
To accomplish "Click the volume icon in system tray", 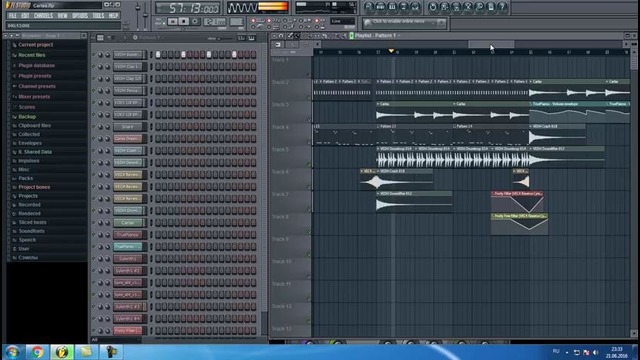I will (596, 352).
